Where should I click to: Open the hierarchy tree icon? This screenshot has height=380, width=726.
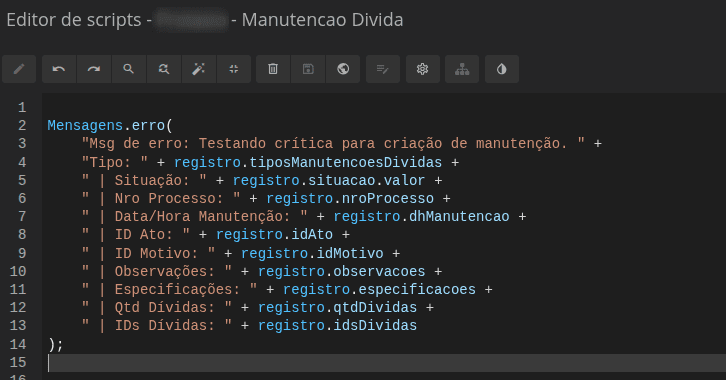[x=462, y=69]
